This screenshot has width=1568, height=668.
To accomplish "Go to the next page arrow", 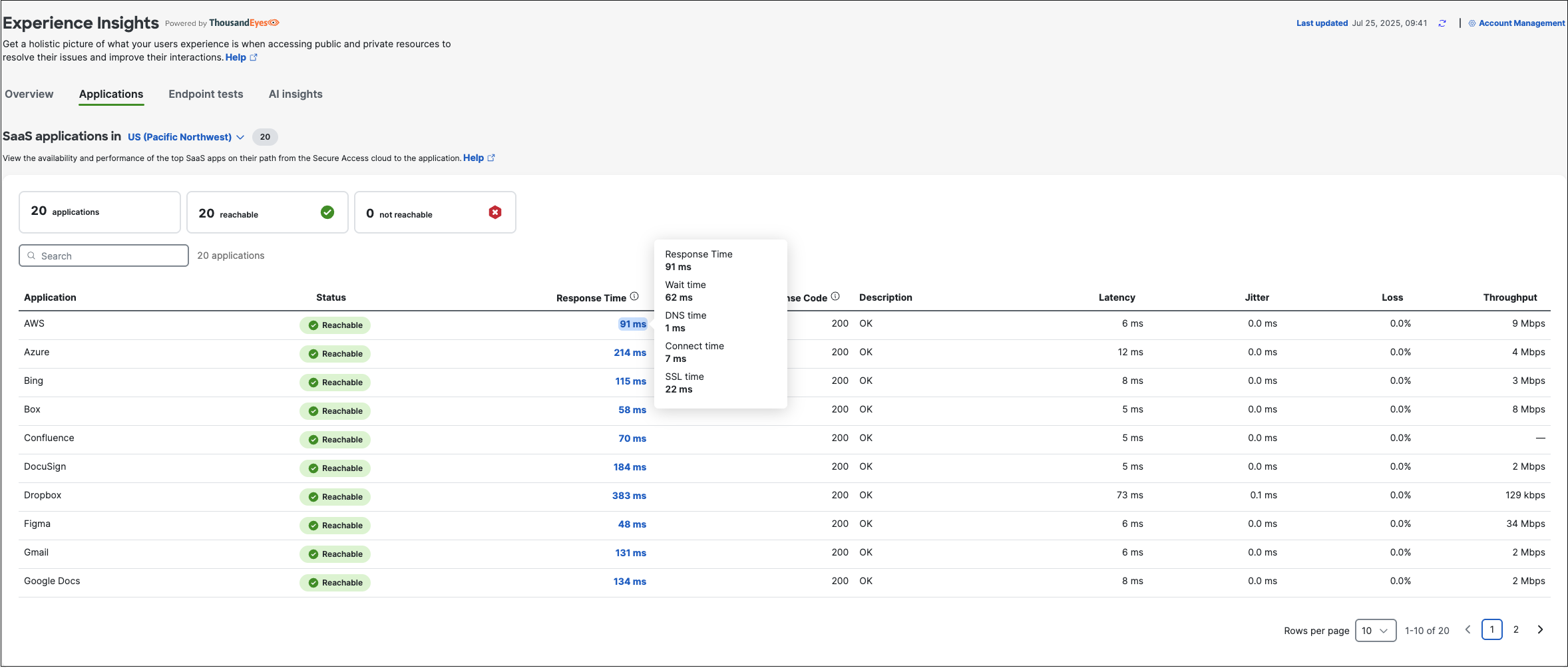I will [x=1540, y=629].
